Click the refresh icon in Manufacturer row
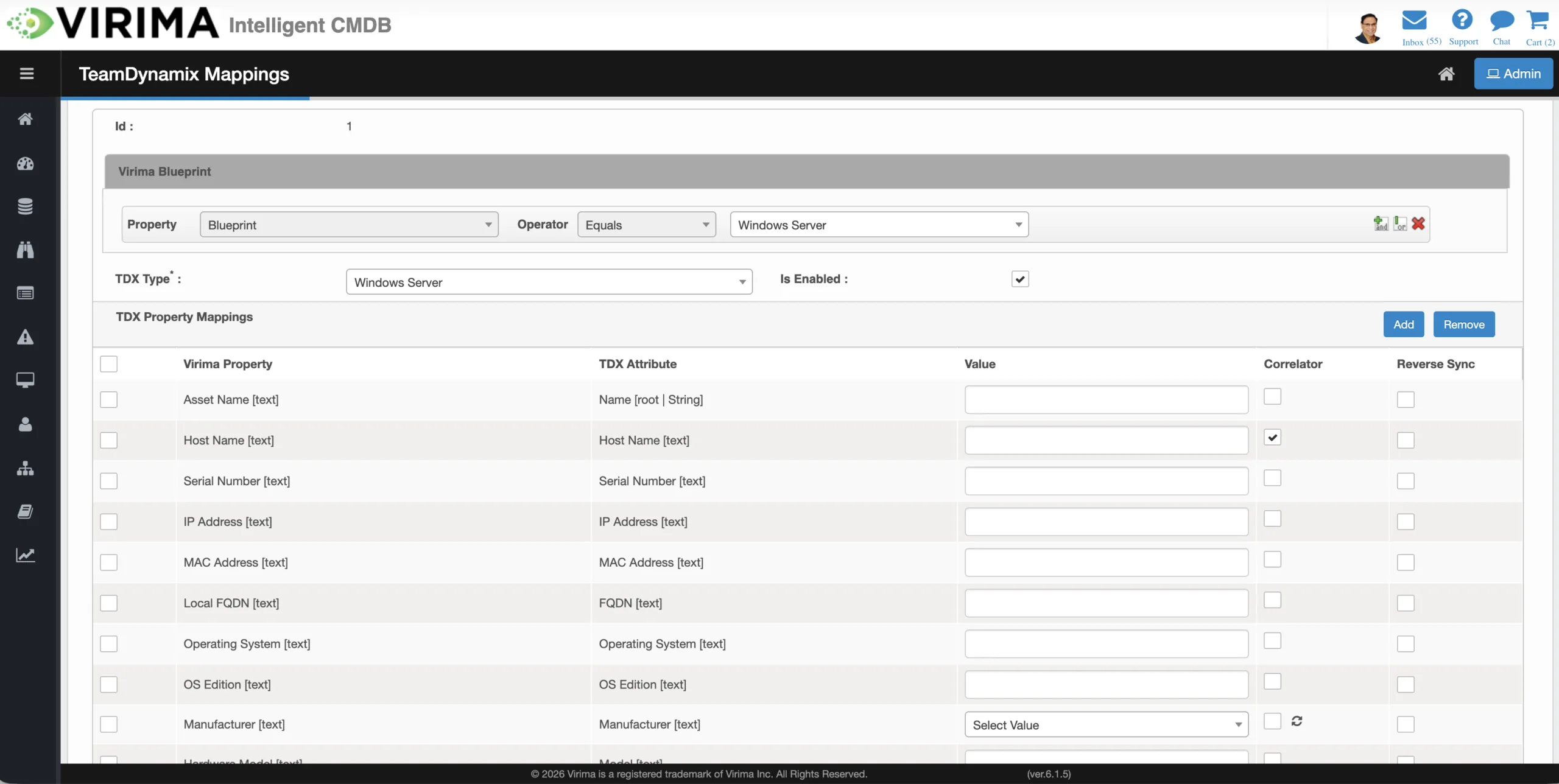This screenshot has height=784, width=1559. [1297, 721]
